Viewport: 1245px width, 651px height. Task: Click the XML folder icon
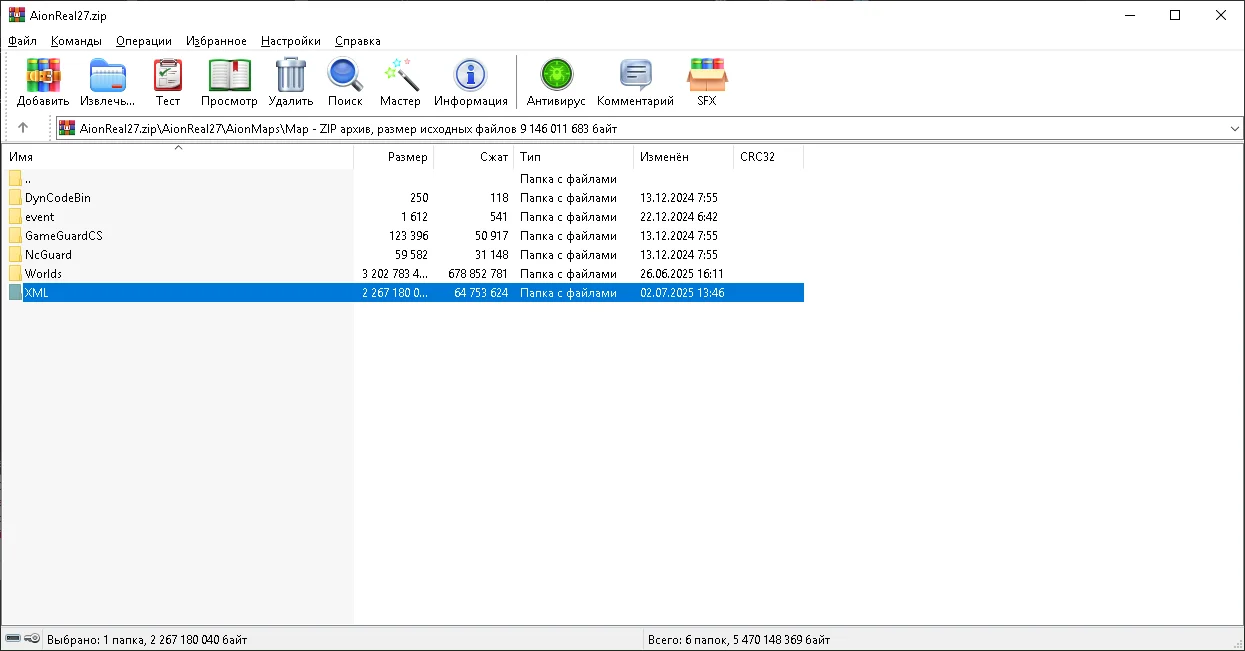point(15,293)
